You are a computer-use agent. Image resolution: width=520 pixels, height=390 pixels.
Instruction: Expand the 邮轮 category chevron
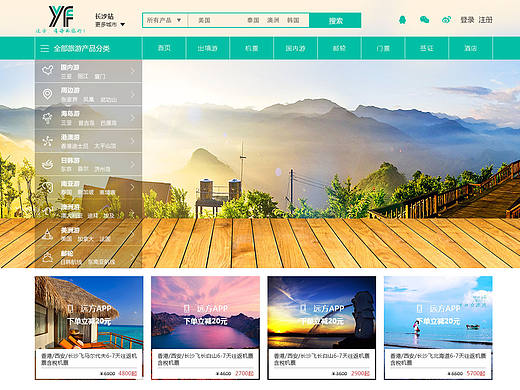click(x=133, y=257)
